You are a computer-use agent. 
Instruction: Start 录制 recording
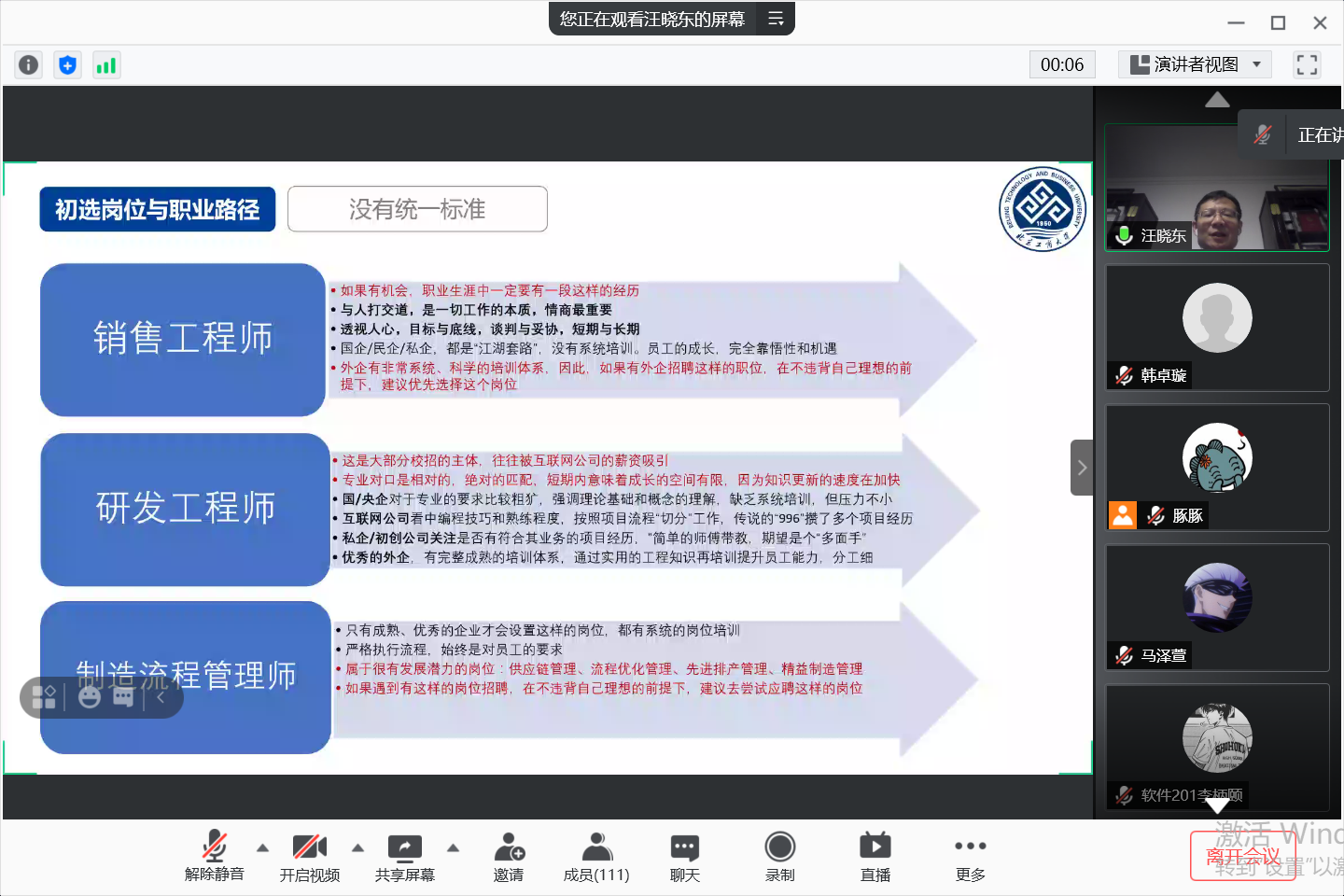coord(779,857)
